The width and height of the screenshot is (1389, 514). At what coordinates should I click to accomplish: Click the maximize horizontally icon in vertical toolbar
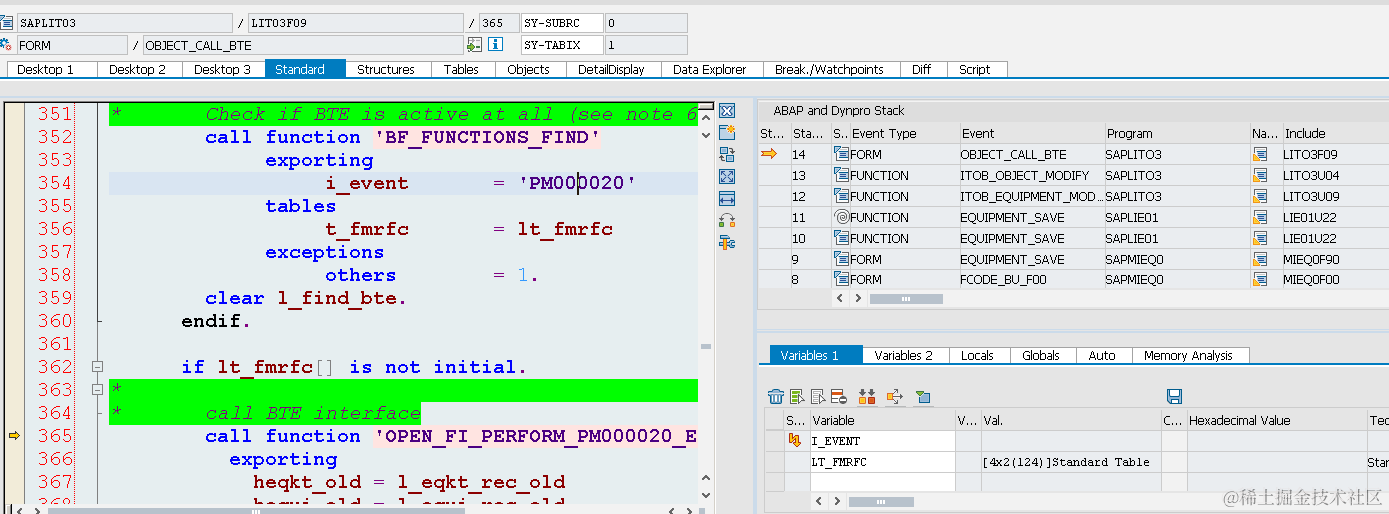727,198
